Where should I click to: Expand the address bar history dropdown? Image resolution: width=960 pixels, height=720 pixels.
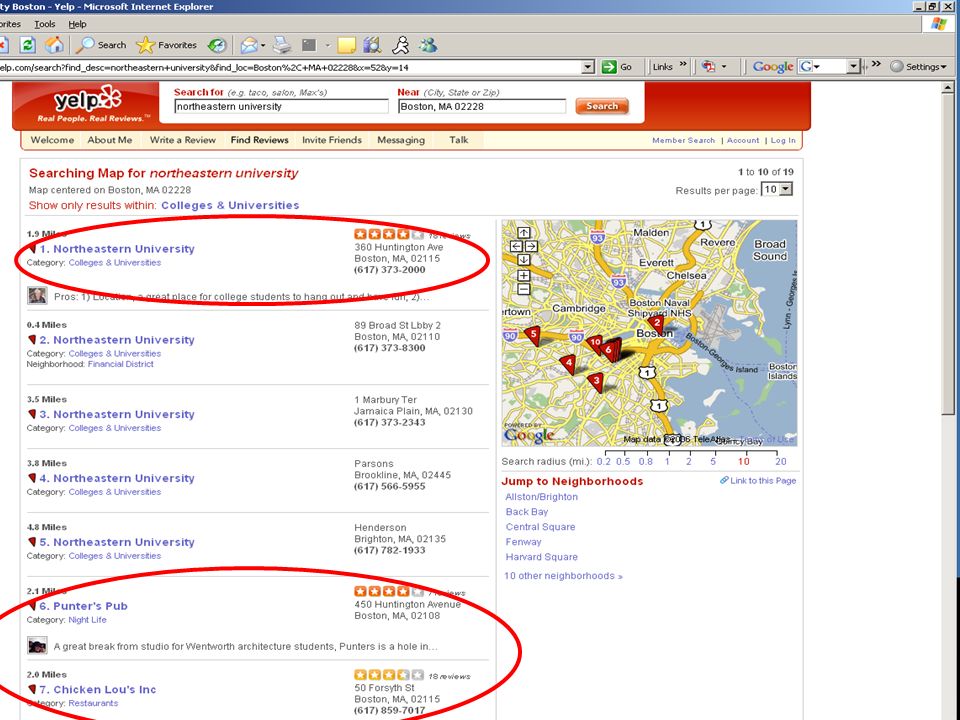point(588,67)
